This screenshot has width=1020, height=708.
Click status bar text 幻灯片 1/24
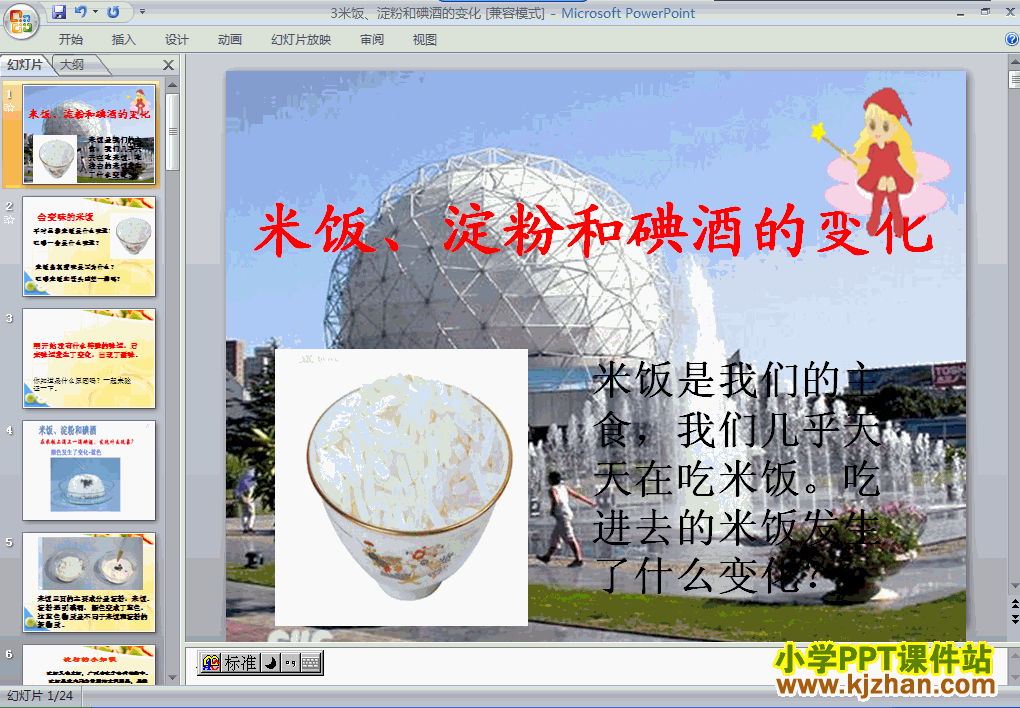(x=40, y=696)
